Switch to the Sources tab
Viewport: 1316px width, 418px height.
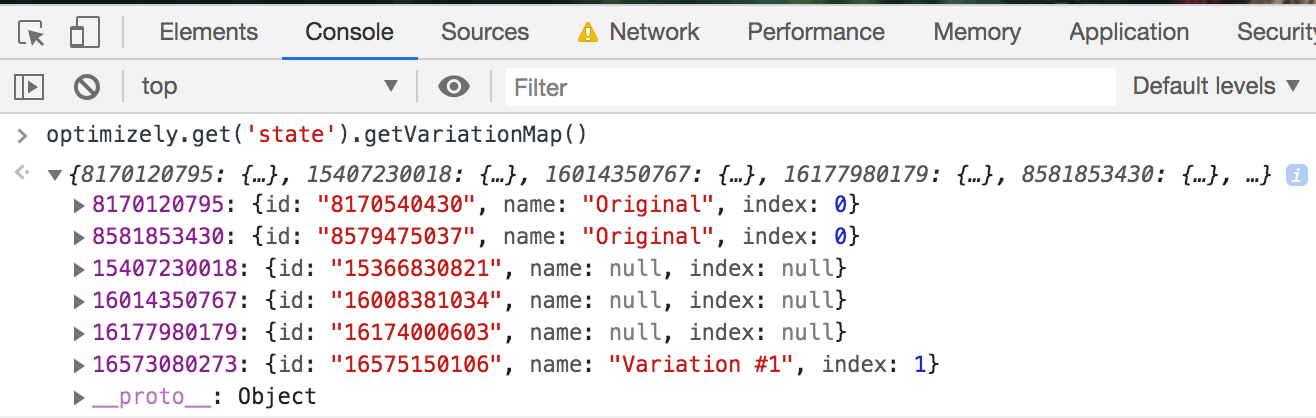484,32
